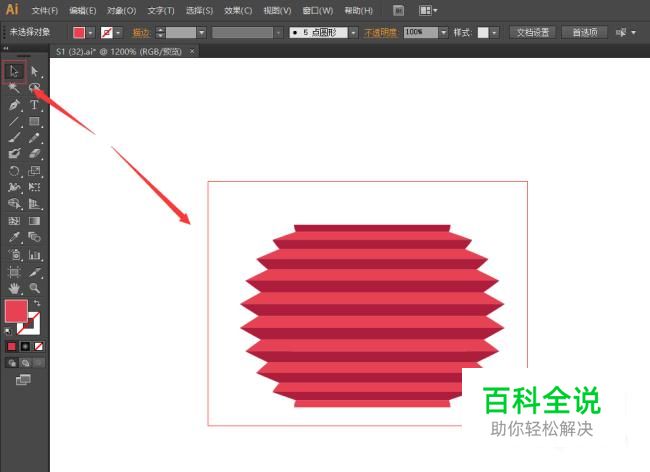
Task: Enable Draw Inside mode
Action: pyautogui.click(x=39, y=363)
